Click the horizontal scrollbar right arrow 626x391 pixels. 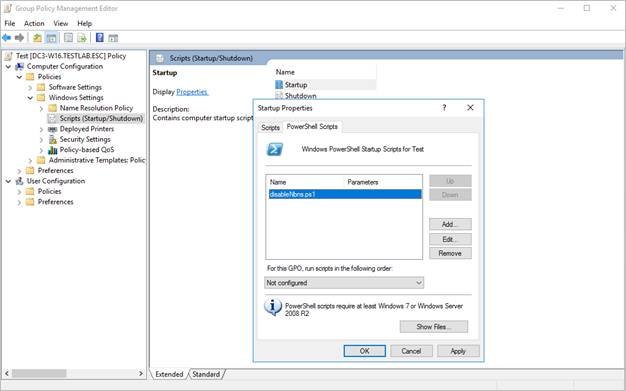[141, 373]
